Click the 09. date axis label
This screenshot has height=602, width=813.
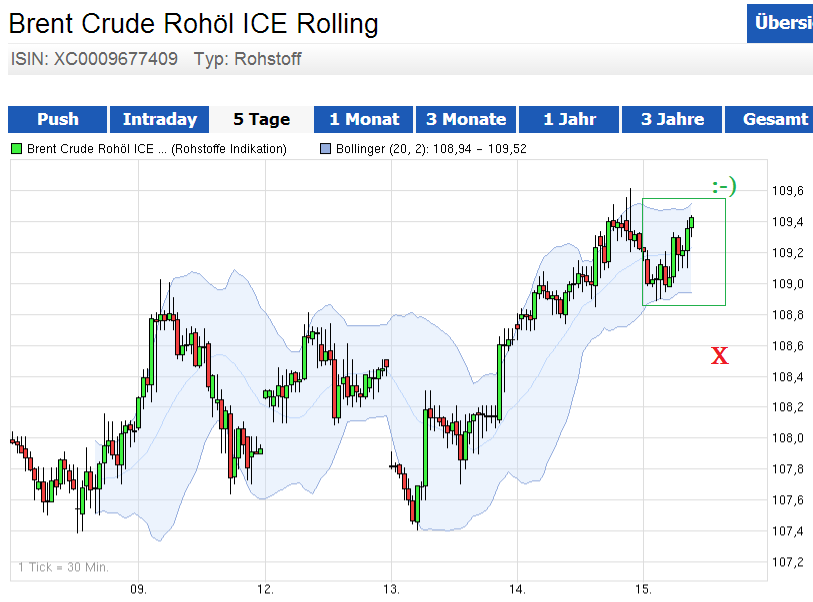[x=139, y=589]
